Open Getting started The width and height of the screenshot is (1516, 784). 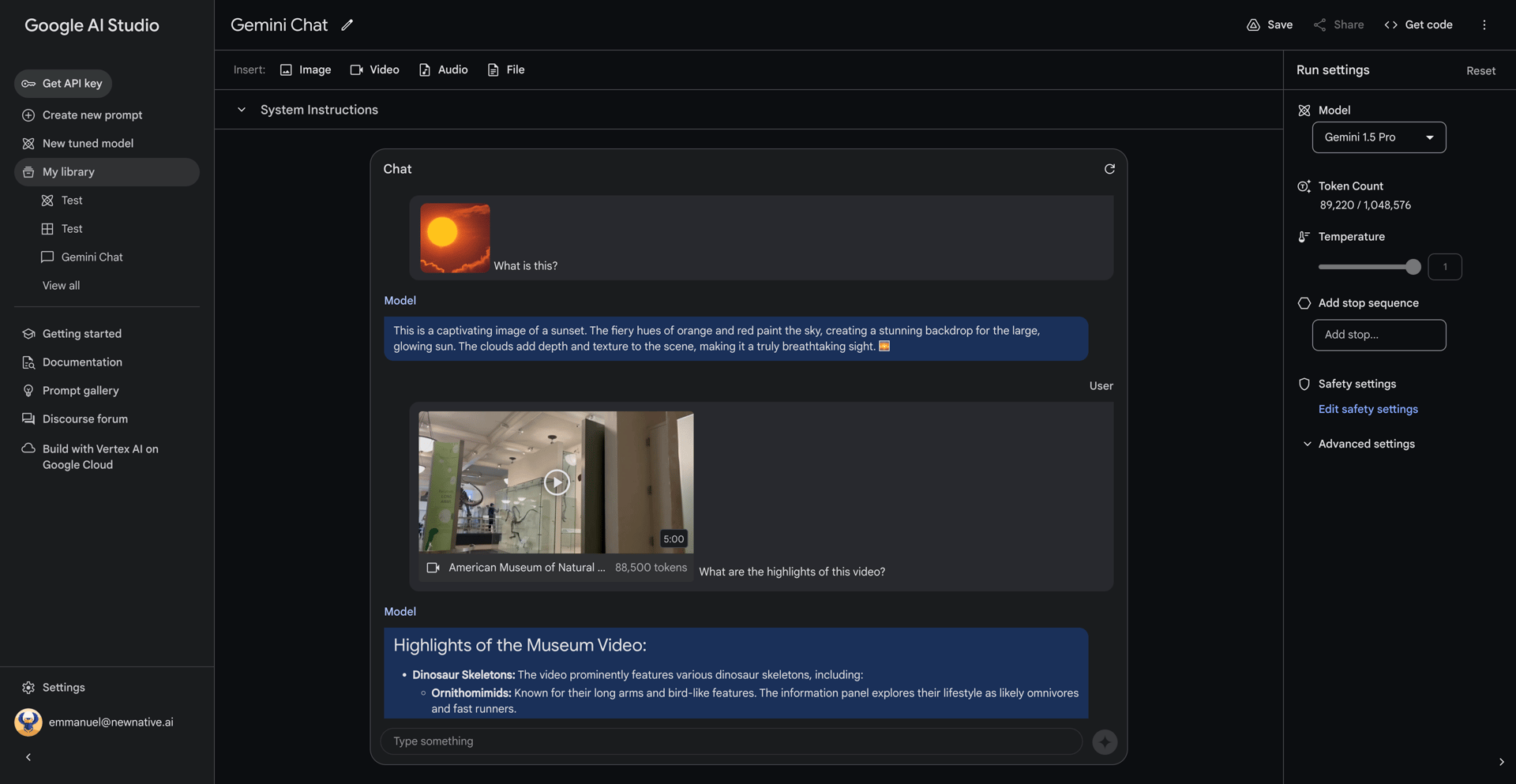82,333
